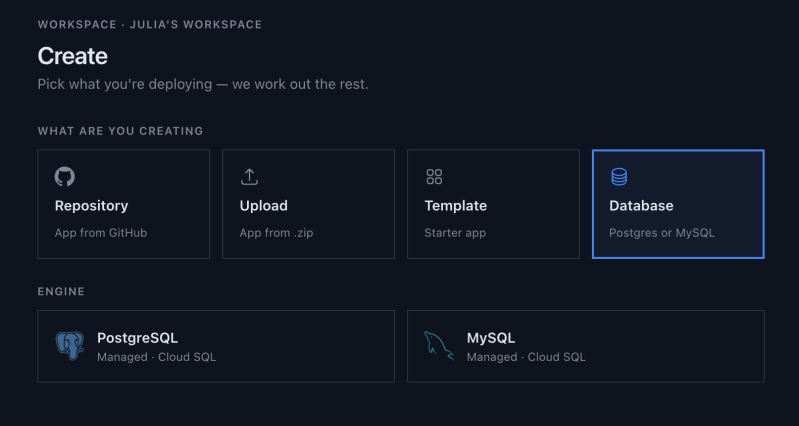
Task: Click the Create page heading
Action: point(72,56)
